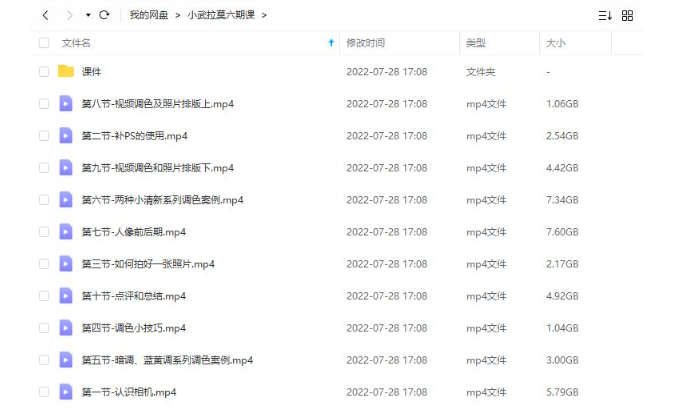
Task: Sort by 类型 column header
Action: tap(476, 43)
